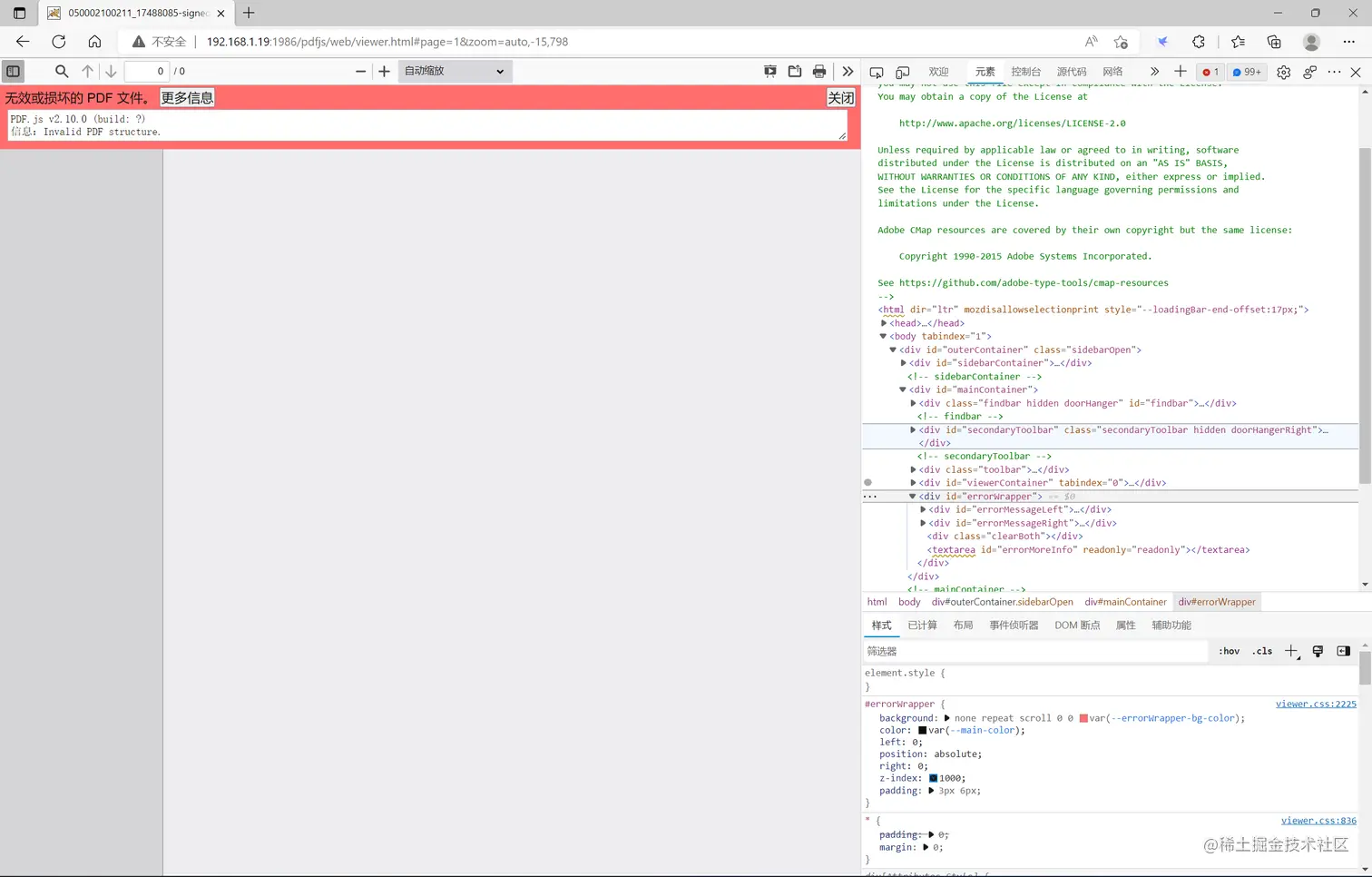
Task: Toggle .cls class editor
Action: point(1262,651)
